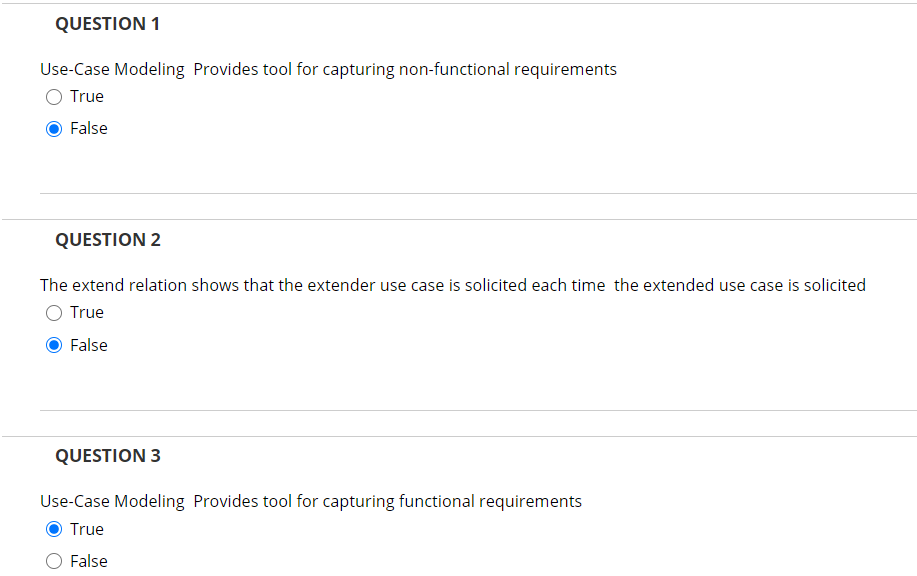Select False for Question 3
The width and height of the screenshot is (917, 576).
(54, 561)
